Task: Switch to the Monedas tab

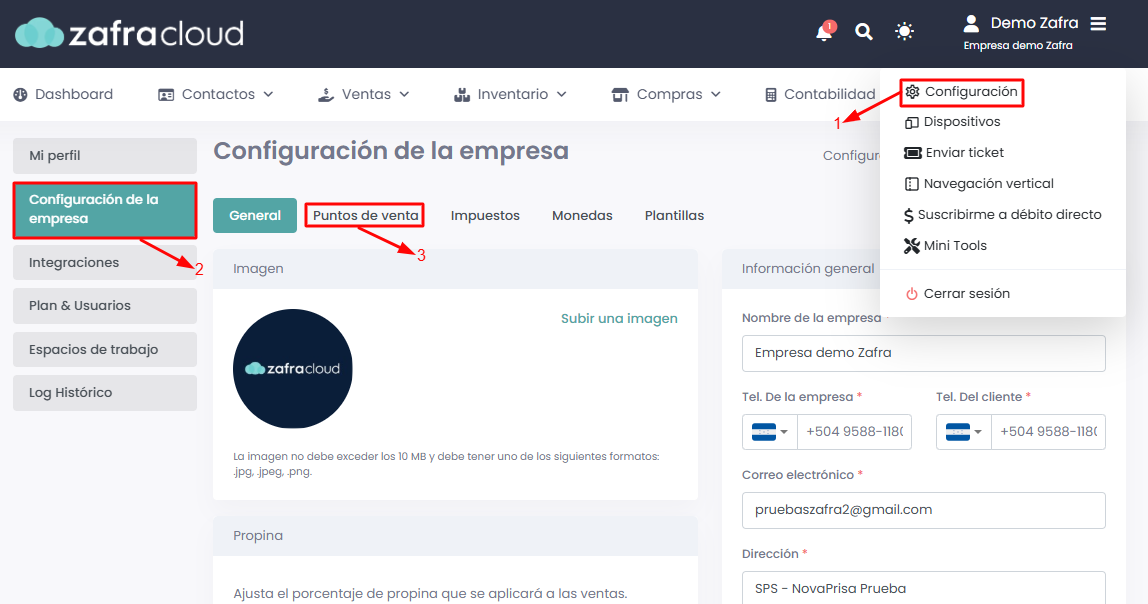Action: 582,216
